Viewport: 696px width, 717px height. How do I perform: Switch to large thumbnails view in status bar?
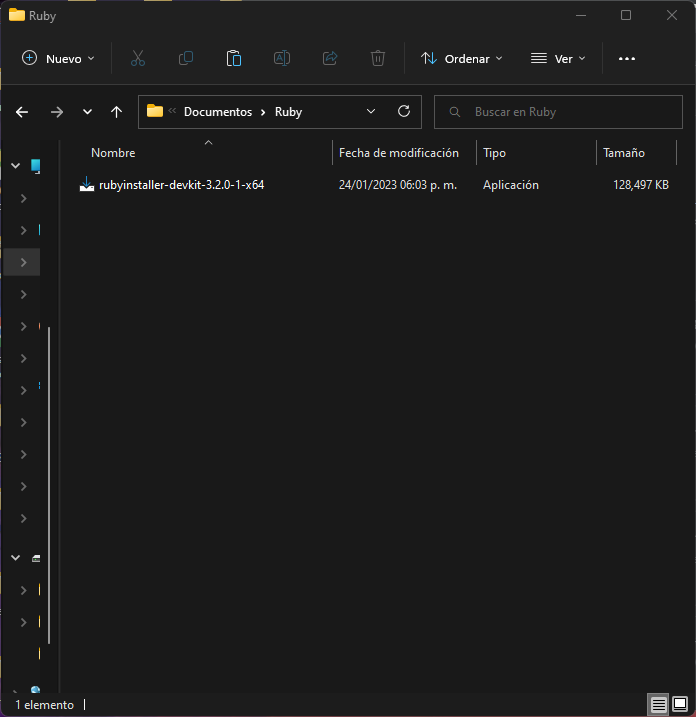click(x=680, y=705)
